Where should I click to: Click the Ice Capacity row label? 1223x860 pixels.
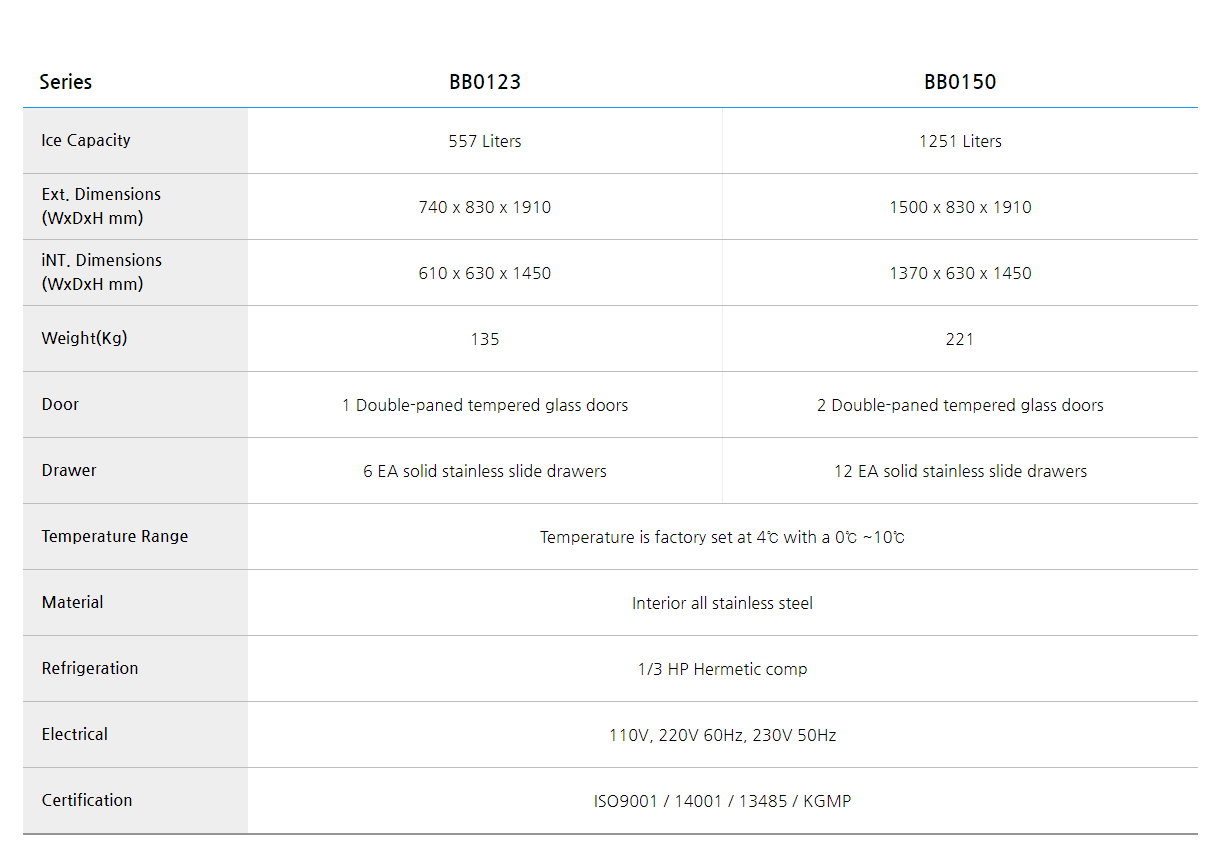(86, 141)
